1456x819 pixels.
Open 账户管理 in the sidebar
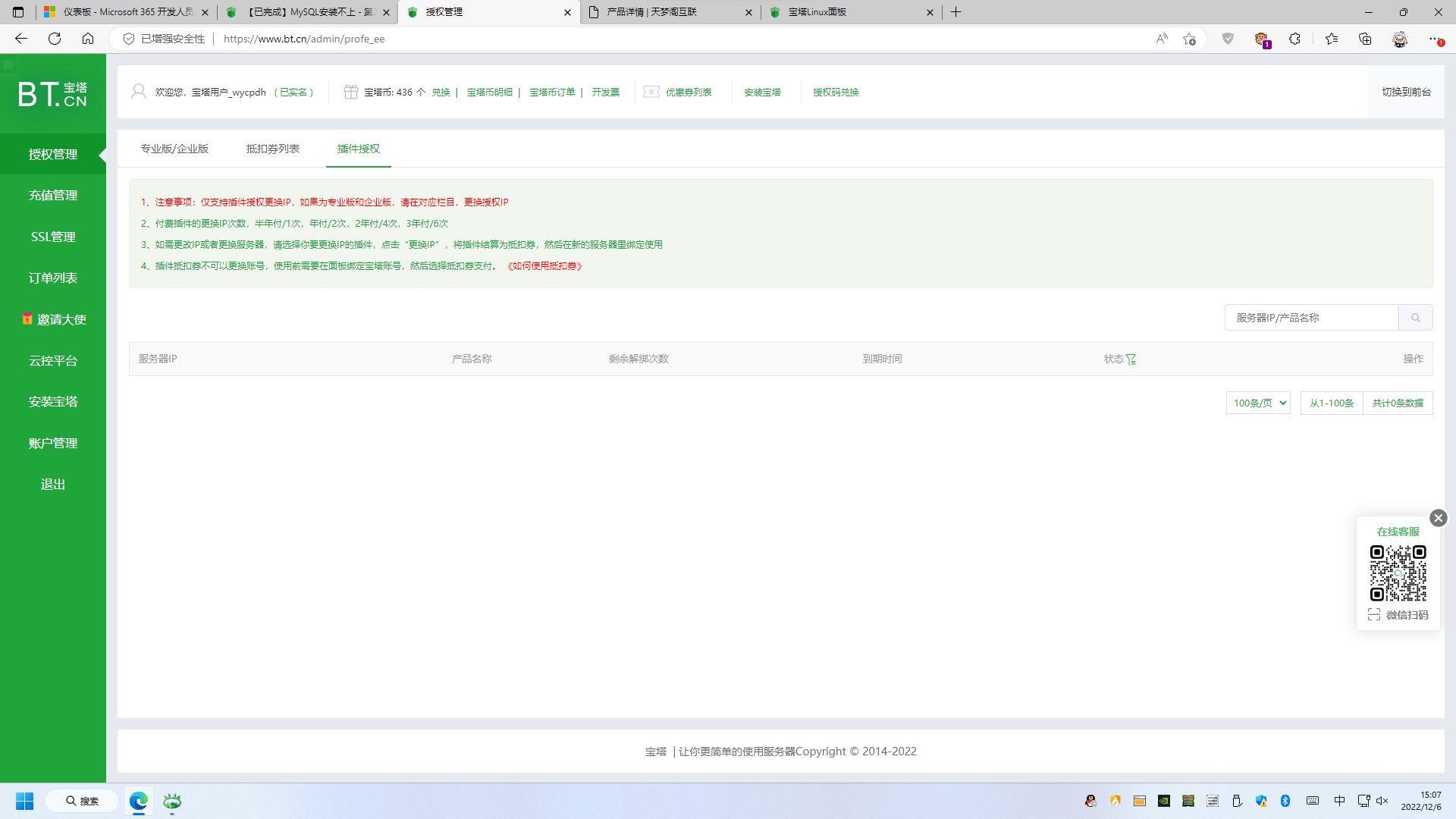(53, 444)
